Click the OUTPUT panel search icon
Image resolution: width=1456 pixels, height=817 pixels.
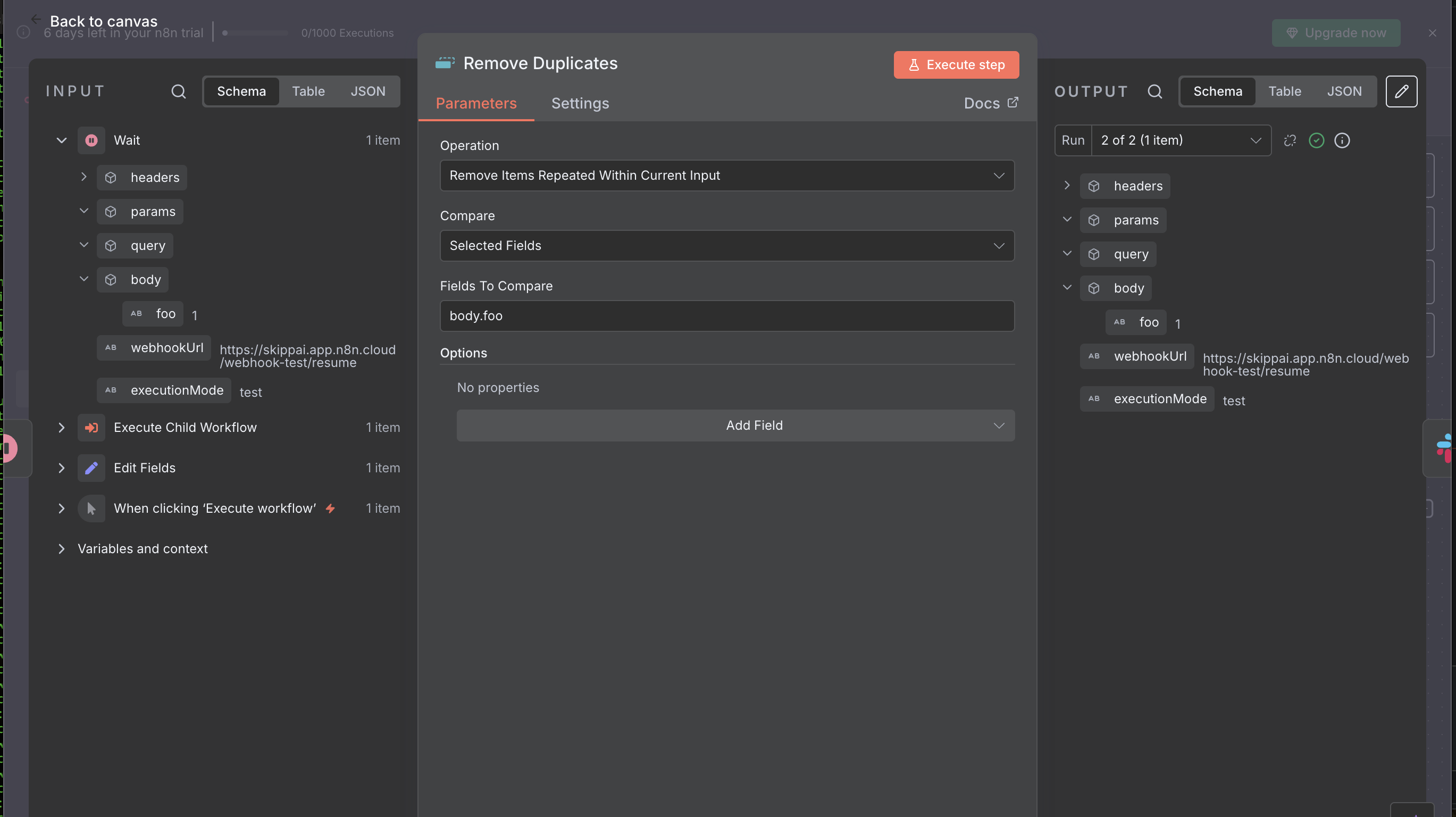pos(1154,91)
